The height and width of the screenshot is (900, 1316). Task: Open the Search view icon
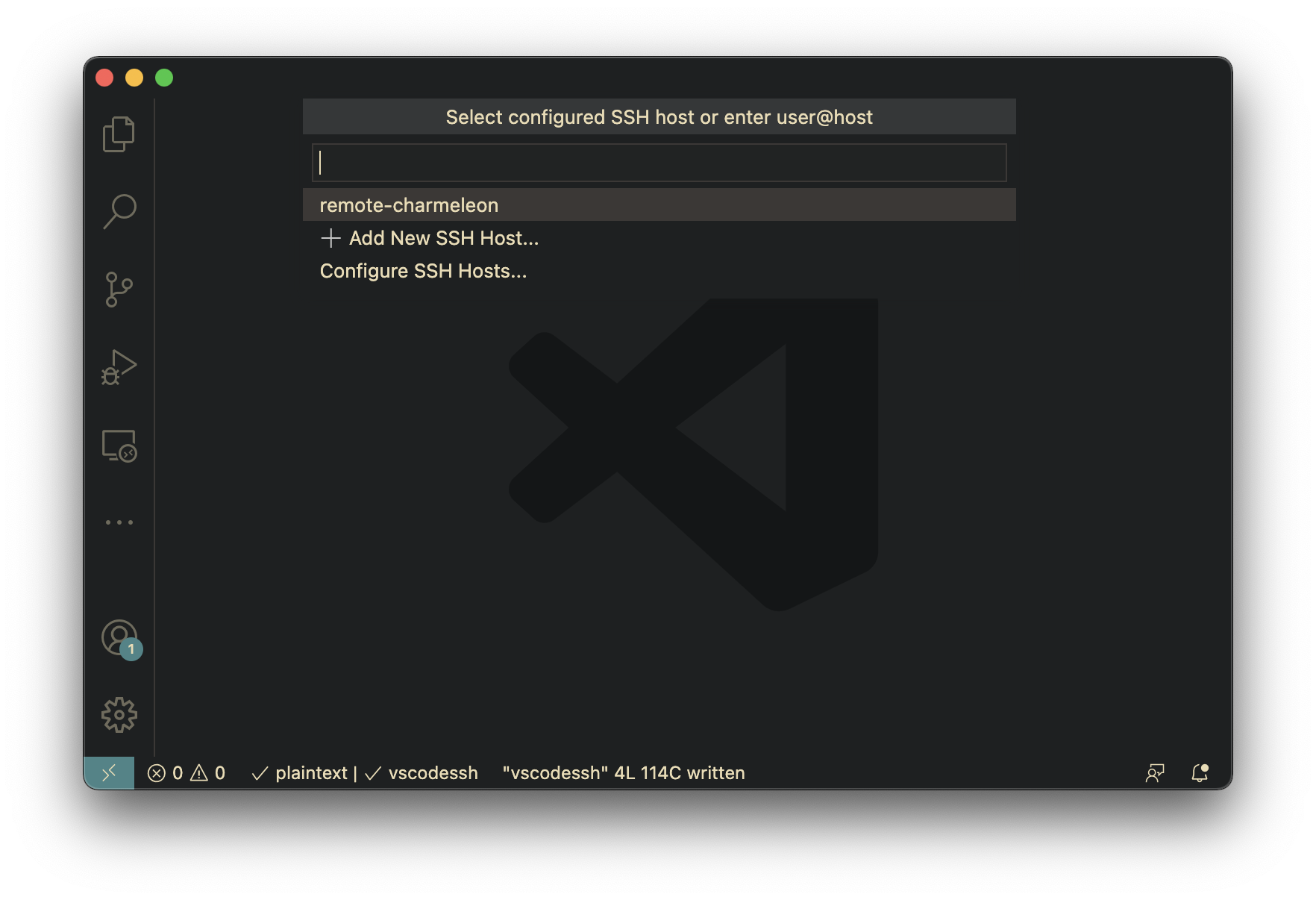[119, 212]
